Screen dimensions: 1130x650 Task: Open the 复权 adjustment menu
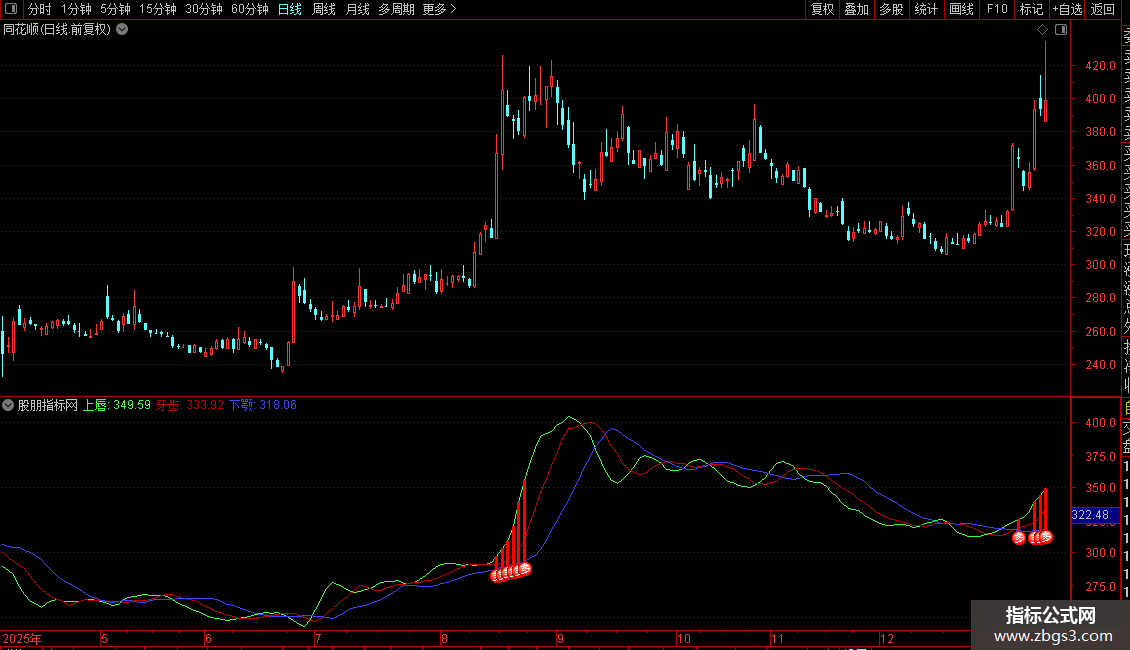(822, 9)
